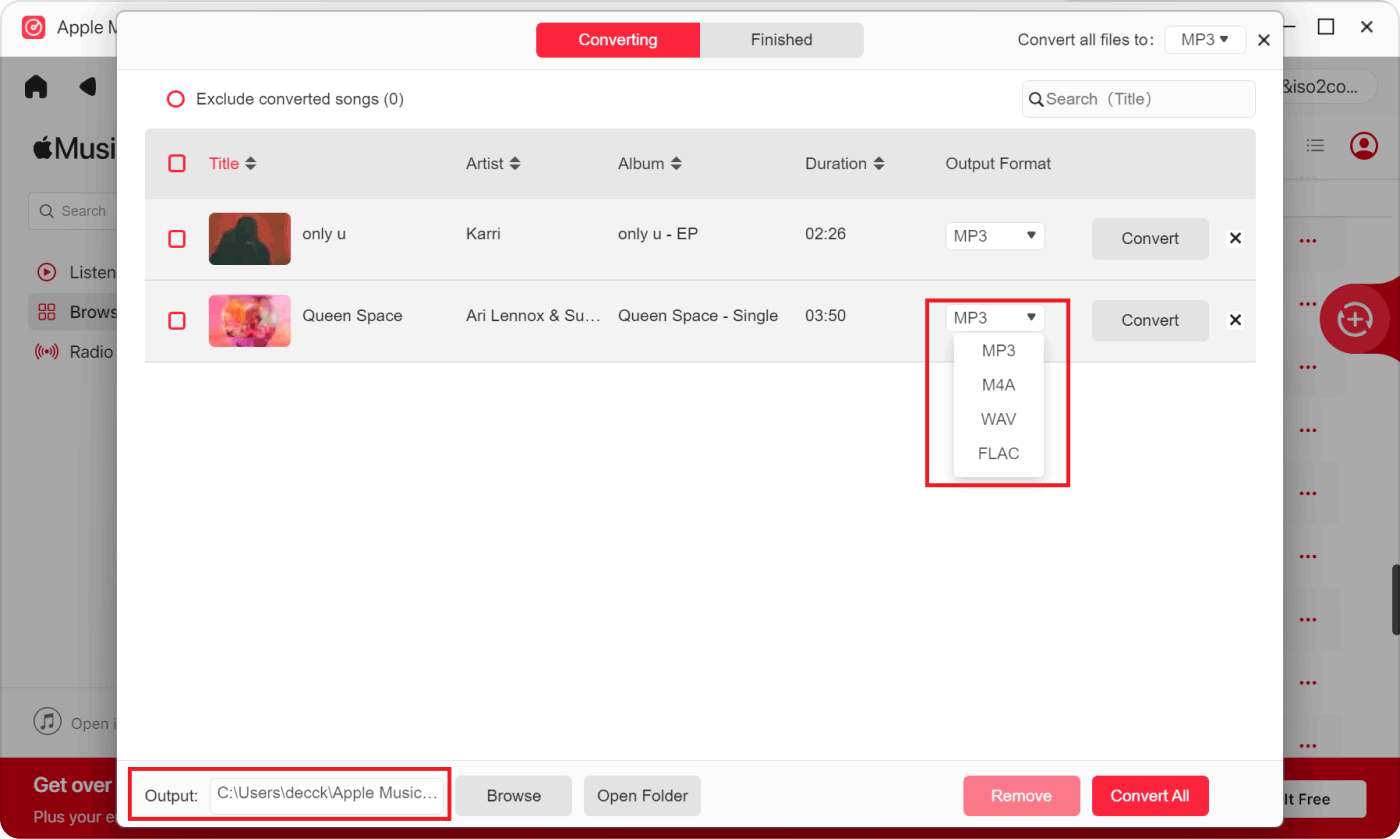Close the converter dialog with the X
This screenshot has height=839, width=1400.
[x=1264, y=40]
